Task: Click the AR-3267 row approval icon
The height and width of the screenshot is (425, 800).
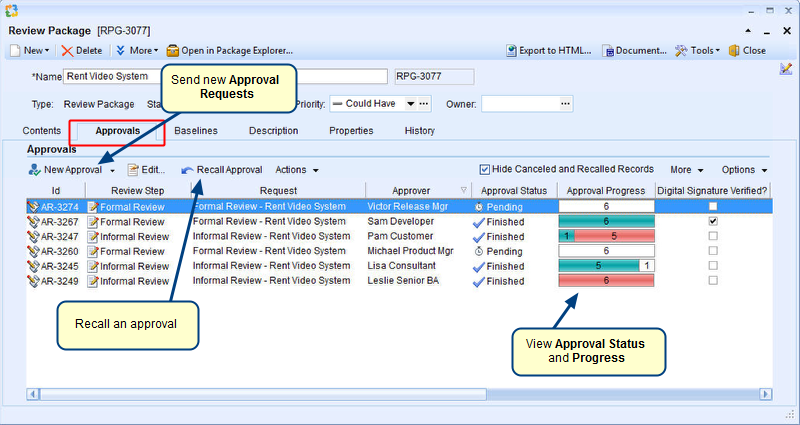Action: coord(33,222)
